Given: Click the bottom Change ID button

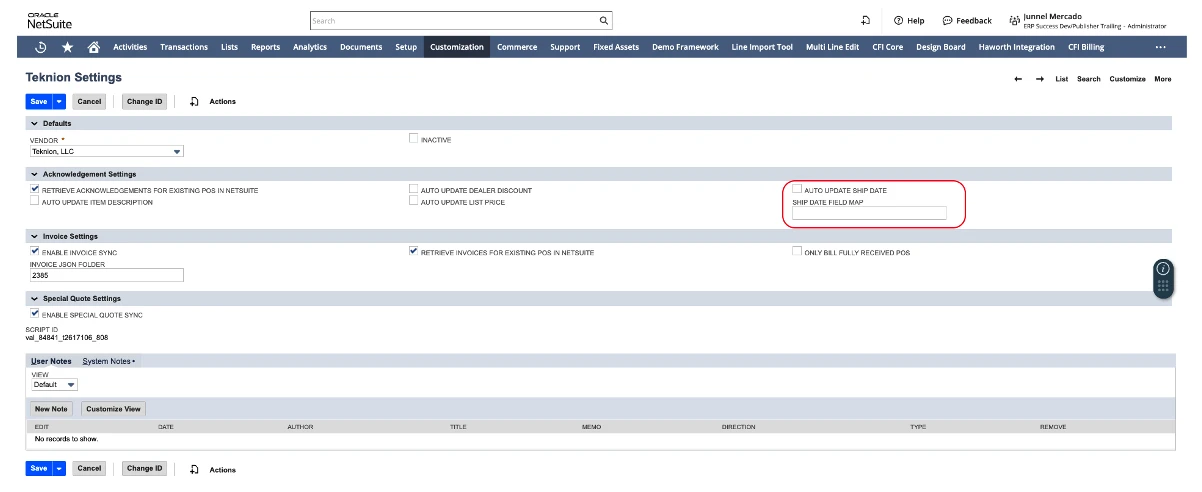Looking at the screenshot, I should (x=144, y=468).
